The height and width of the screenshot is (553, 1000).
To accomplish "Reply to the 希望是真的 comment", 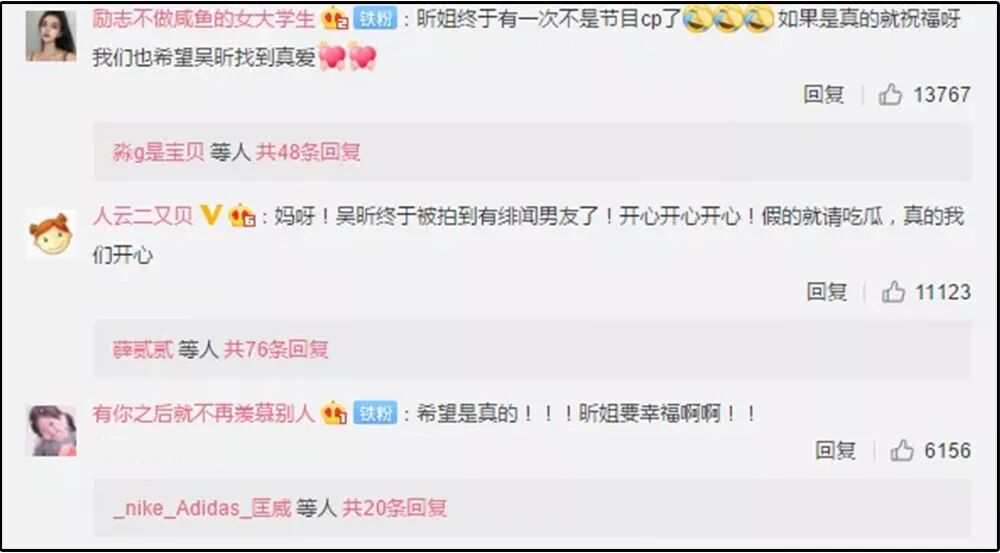I will click(835, 450).
